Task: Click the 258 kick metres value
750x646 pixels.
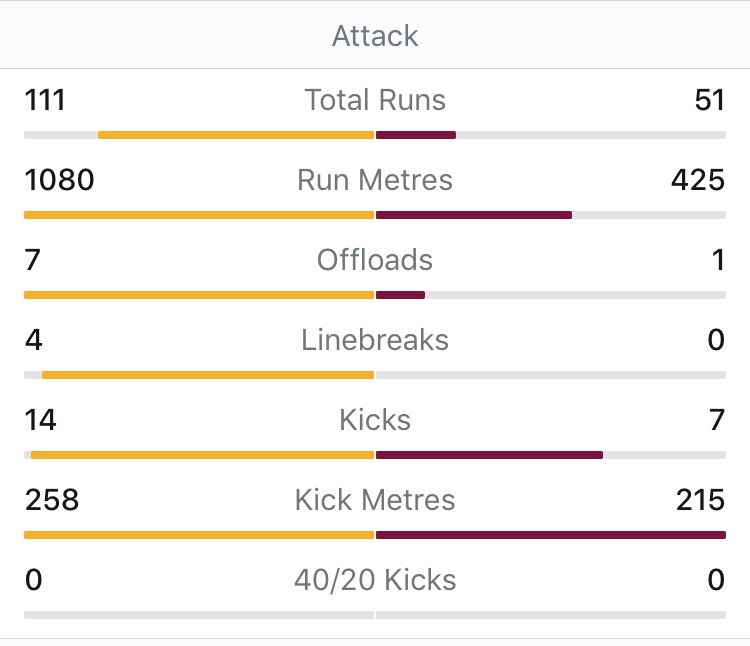Action: point(51,500)
